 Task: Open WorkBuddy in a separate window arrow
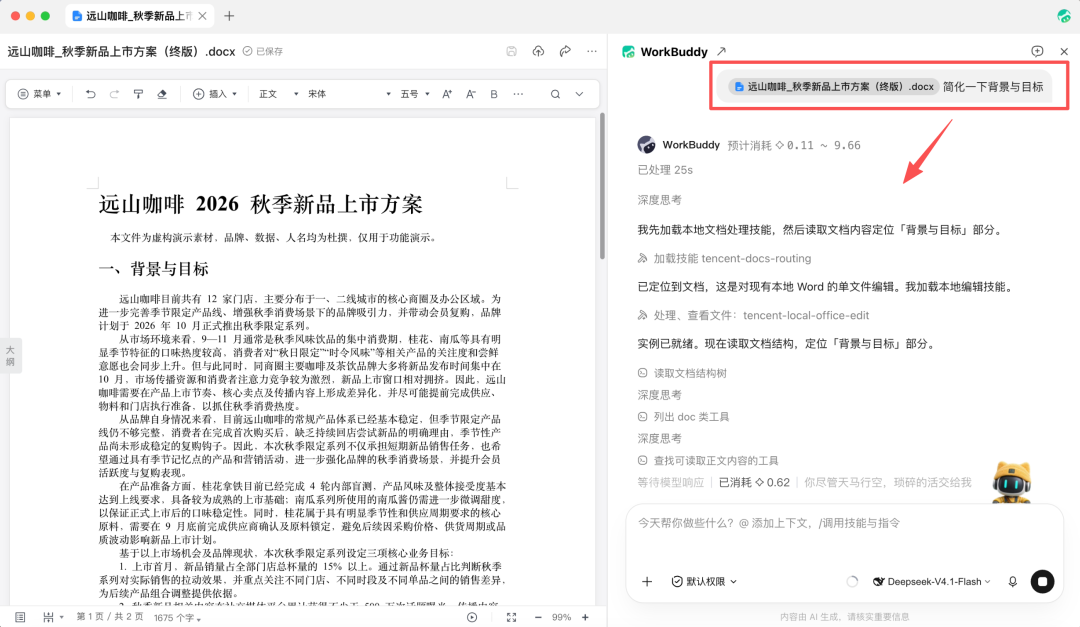[721, 51]
